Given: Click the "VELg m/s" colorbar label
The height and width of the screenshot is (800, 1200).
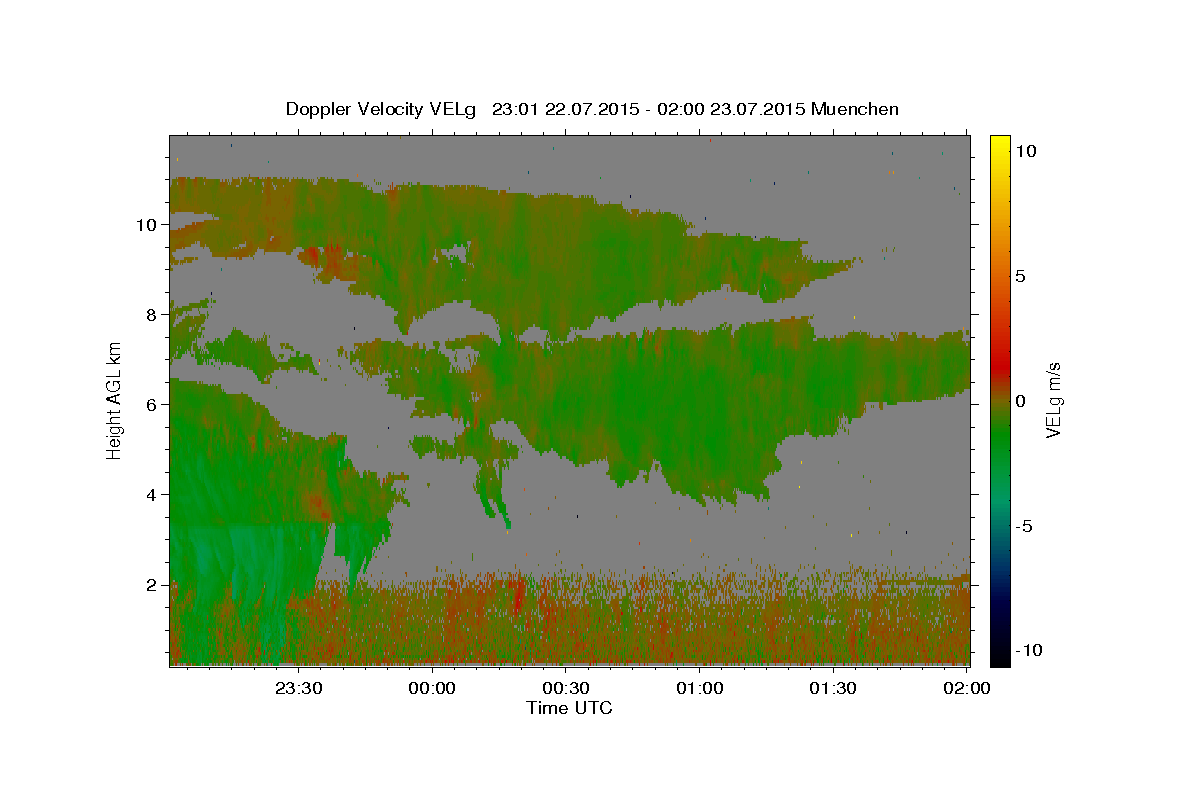Looking at the screenshot, I should (1054, 400).
